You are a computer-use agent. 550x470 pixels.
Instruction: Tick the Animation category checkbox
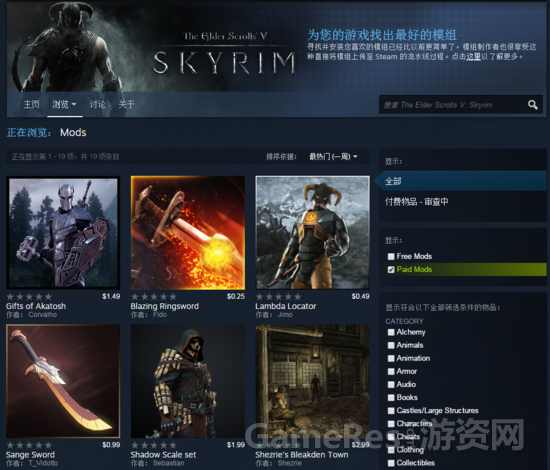pos(391,358)
